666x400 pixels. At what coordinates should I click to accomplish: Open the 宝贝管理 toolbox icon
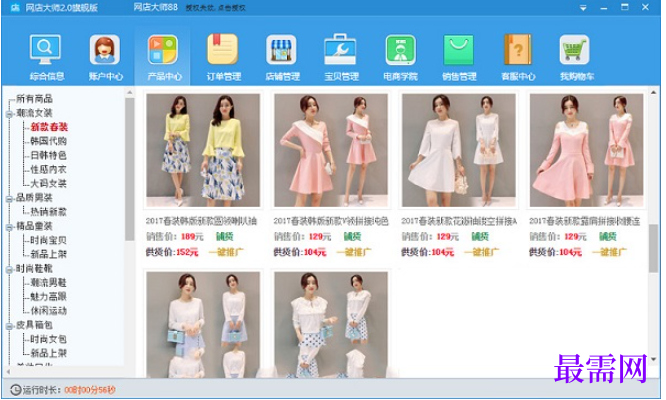[340, 49]
